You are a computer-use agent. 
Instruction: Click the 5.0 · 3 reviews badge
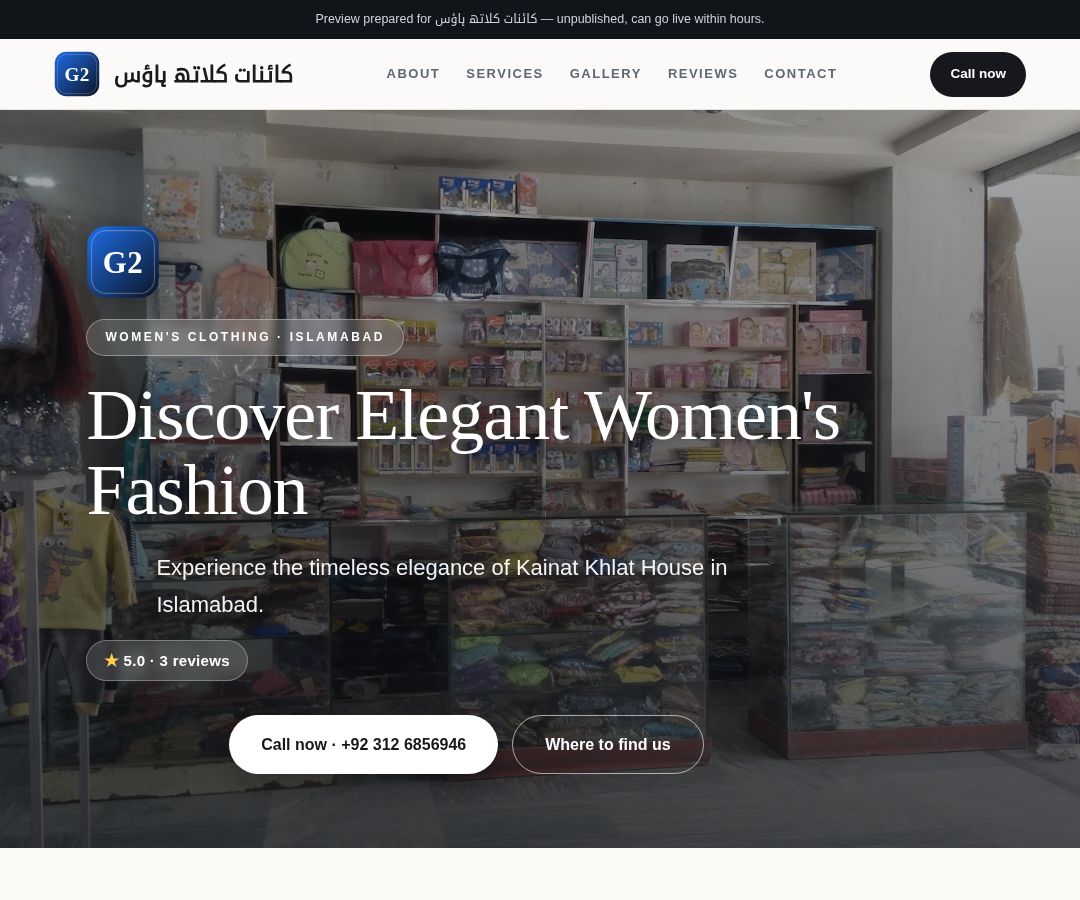click(x=167, y=660)
